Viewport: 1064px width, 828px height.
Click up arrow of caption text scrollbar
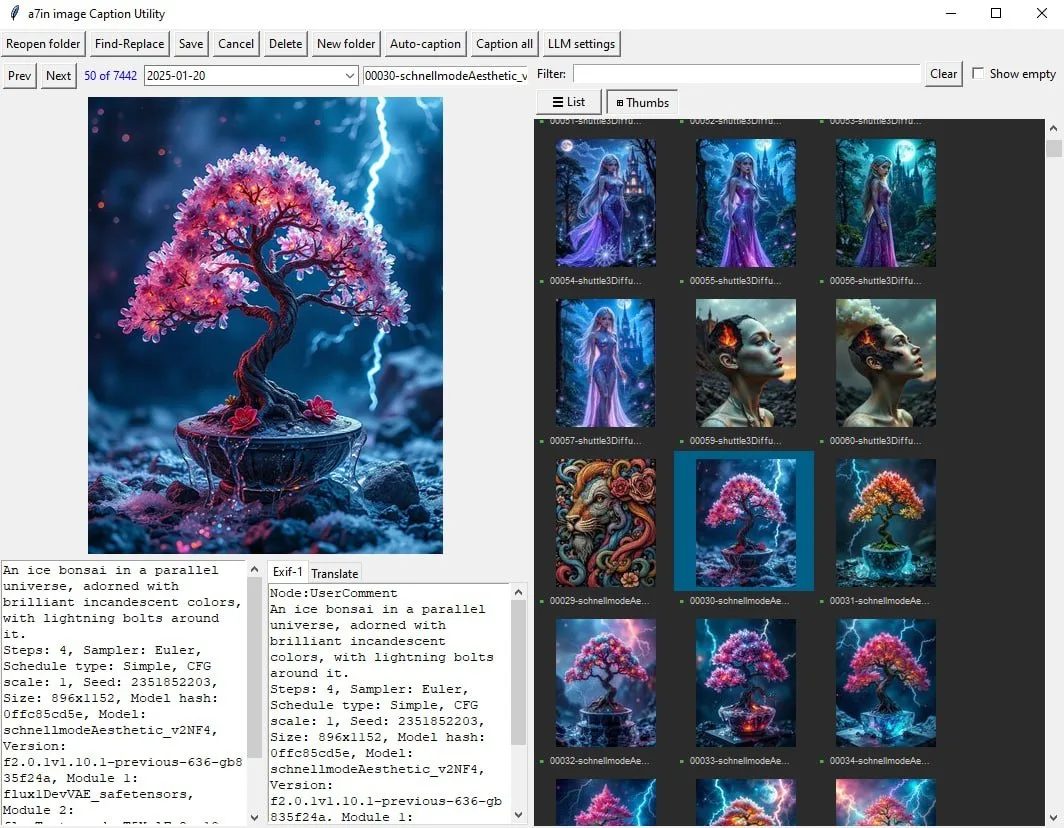click(254, 569)
